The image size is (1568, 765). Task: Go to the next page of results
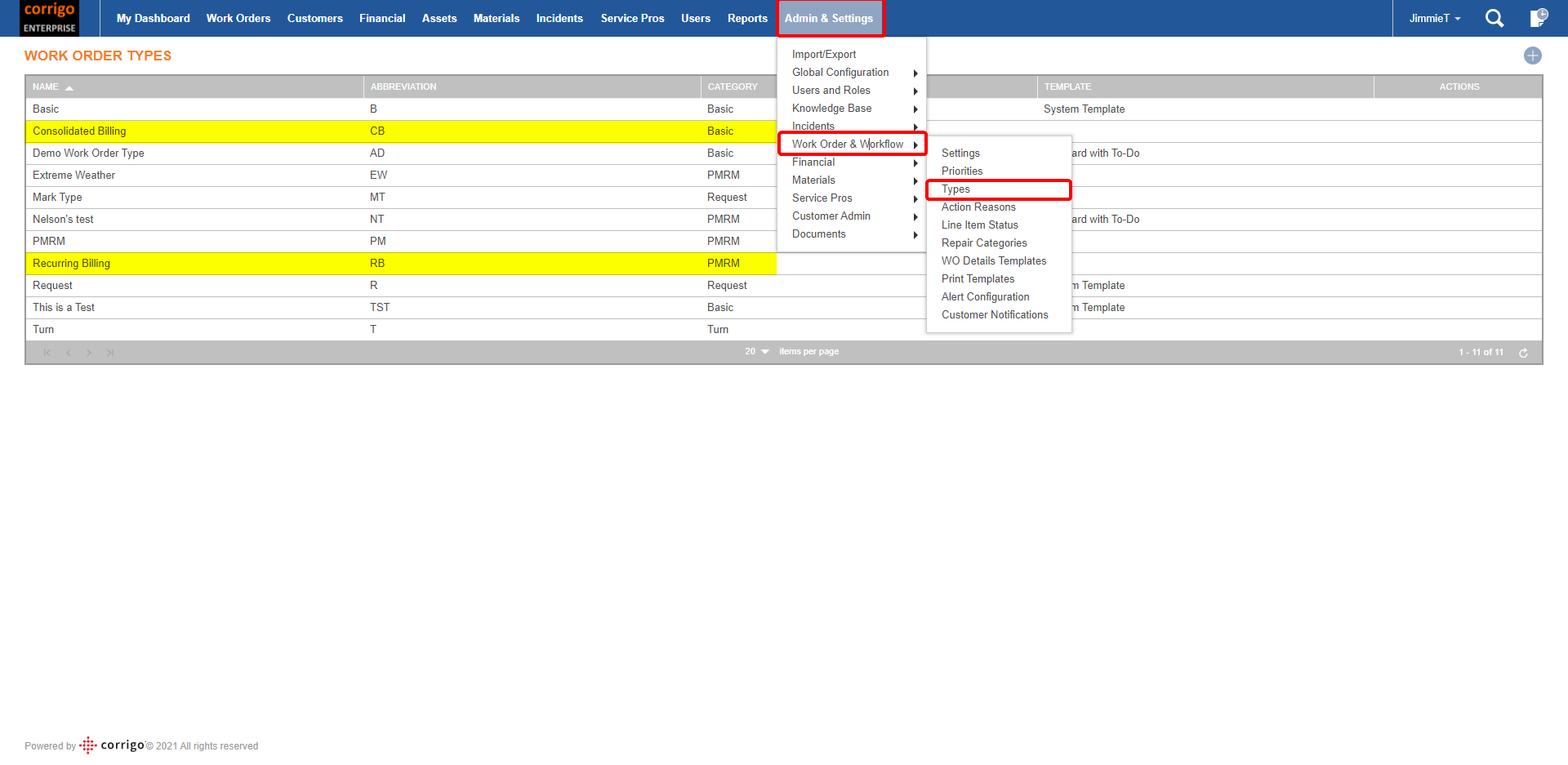[x=89, y=352]
